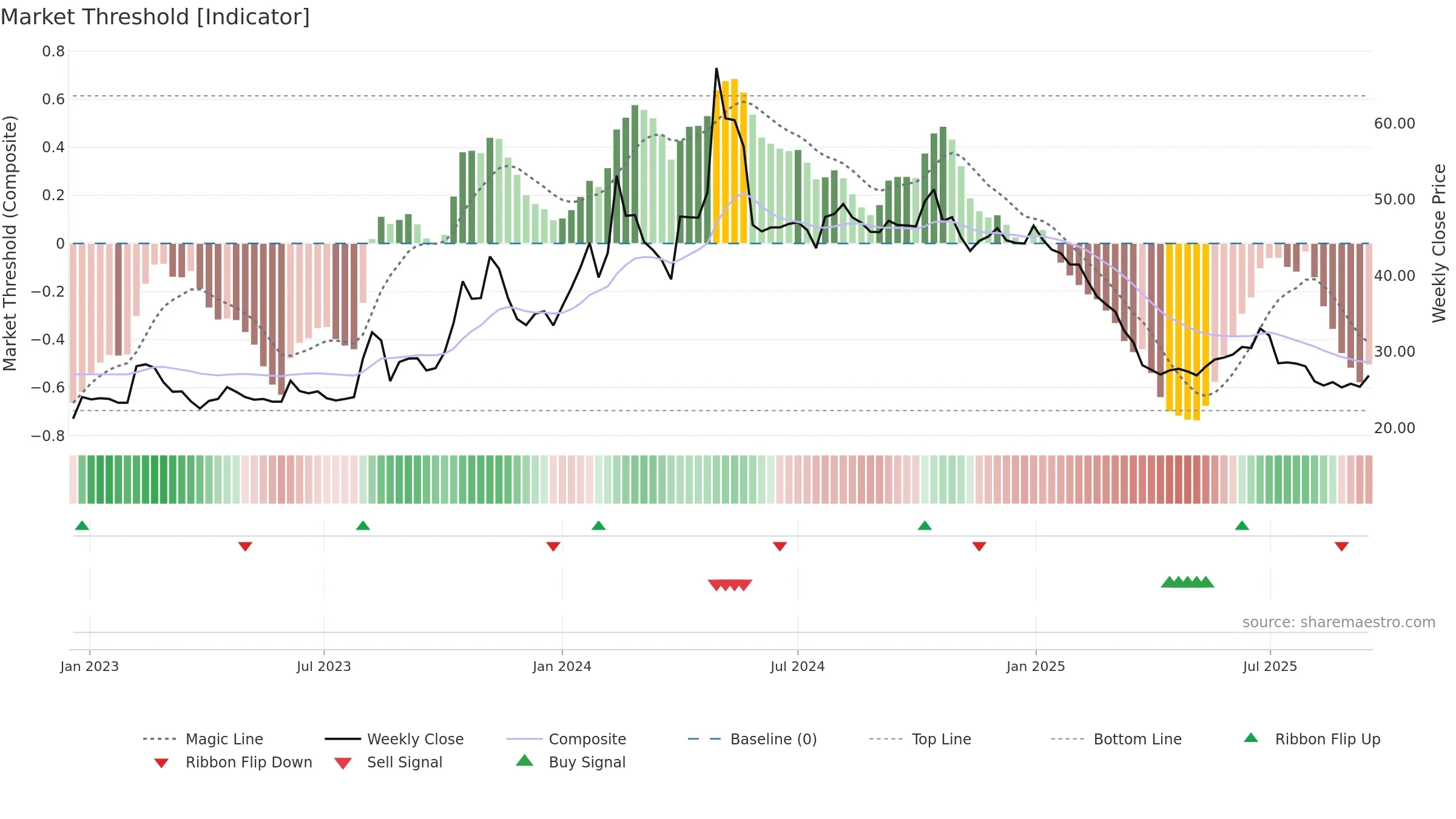
Task: Click the 60.00 price axis label
Action: 1395,124
